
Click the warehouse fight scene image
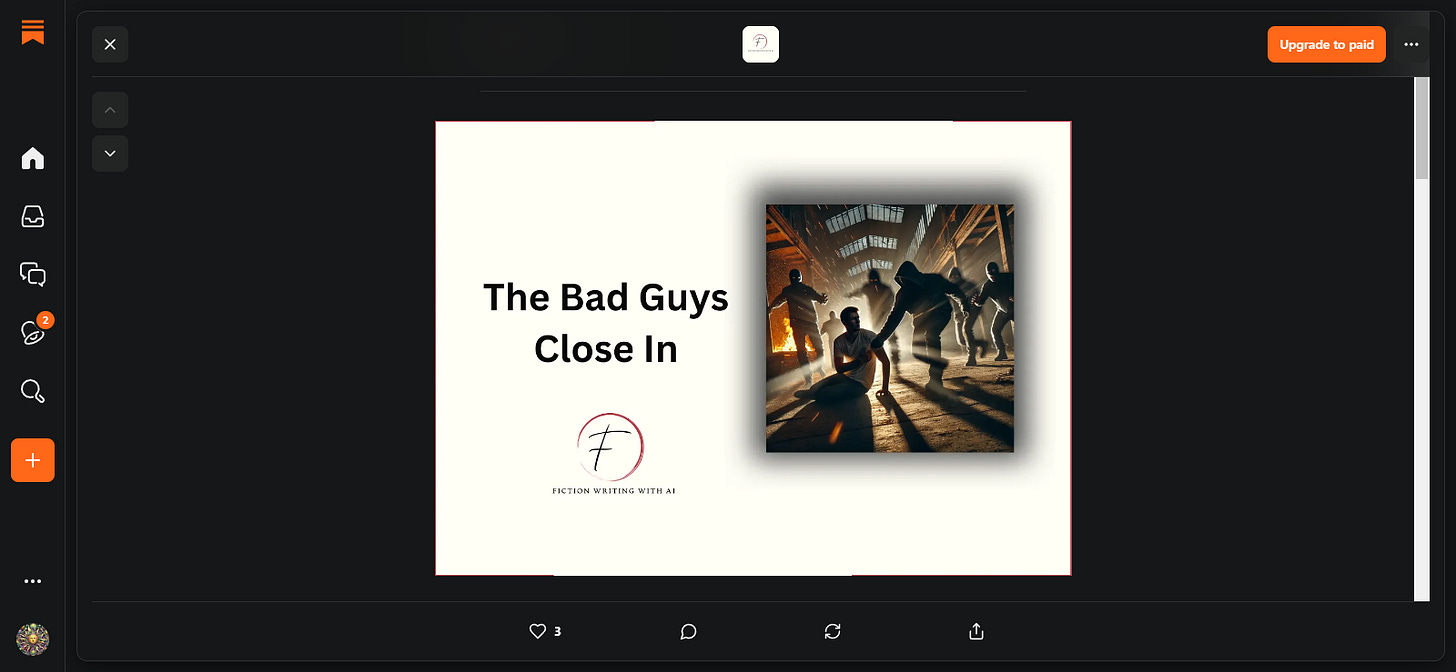[x=890, y=328]
